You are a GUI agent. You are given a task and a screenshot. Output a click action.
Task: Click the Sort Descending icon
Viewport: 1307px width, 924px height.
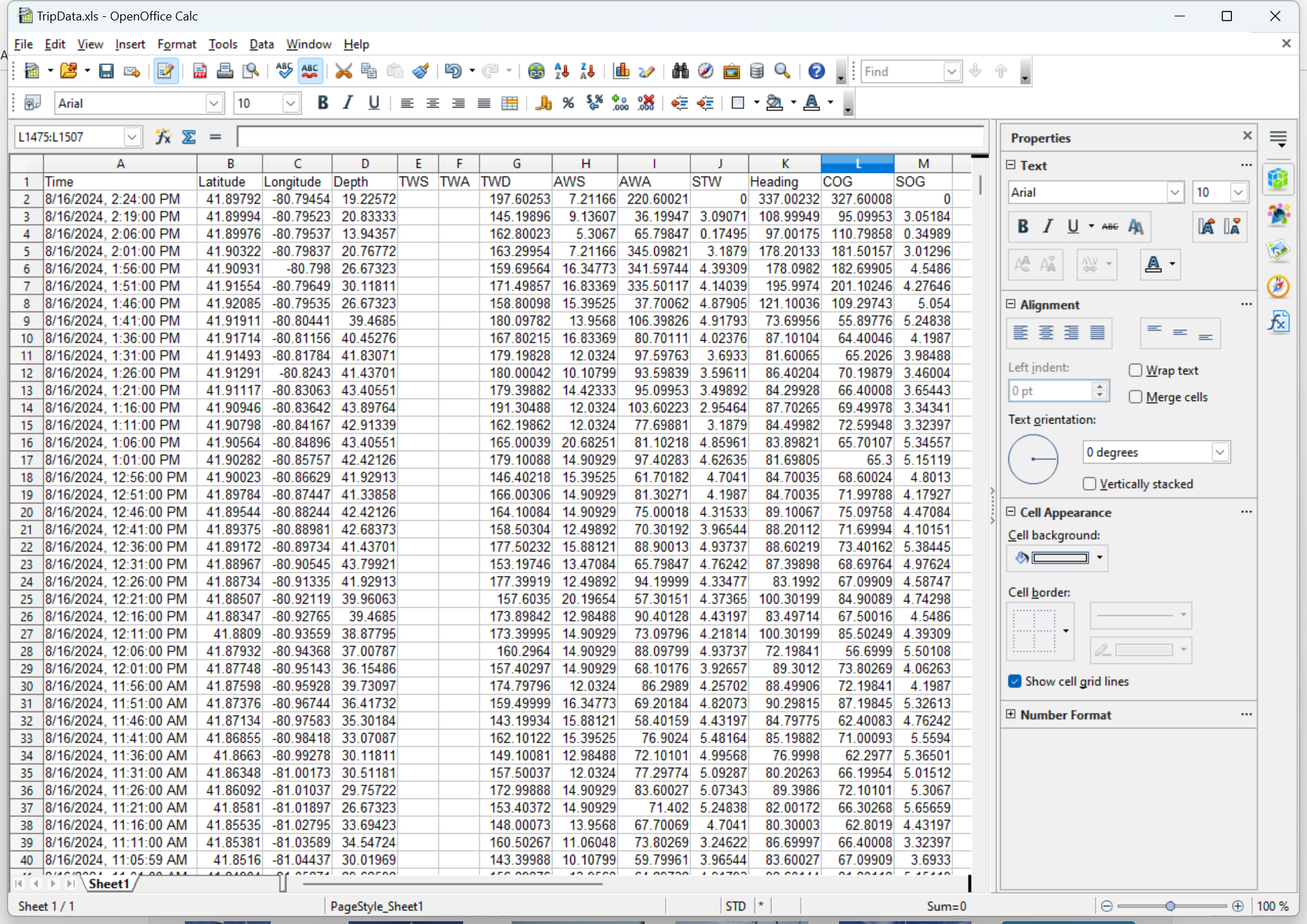pos(587,71)
